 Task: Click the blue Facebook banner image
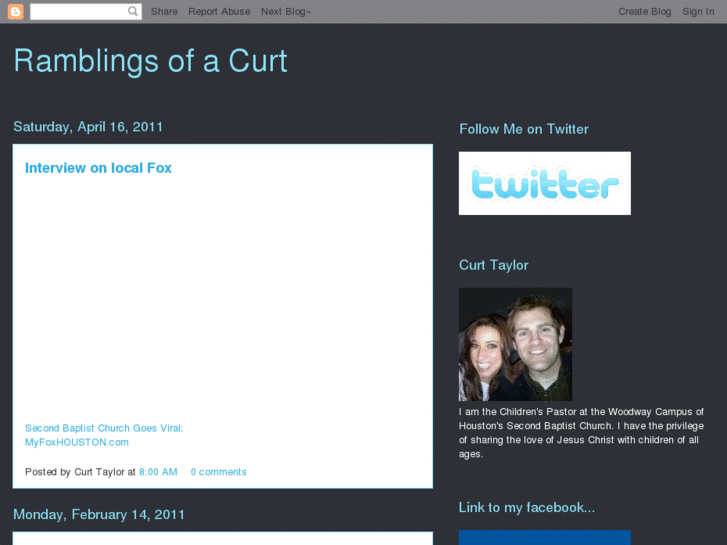(x=545, y=538)
